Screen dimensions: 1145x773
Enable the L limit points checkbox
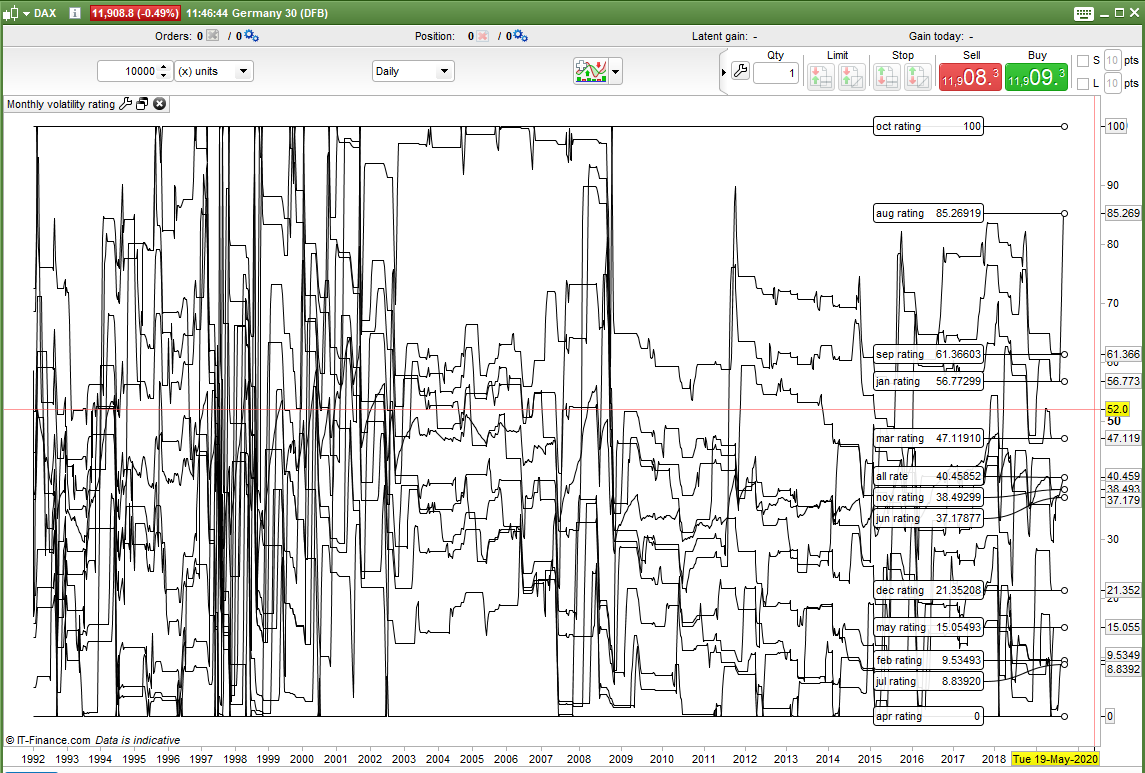pyautogui.click(x=1082, y=84)
